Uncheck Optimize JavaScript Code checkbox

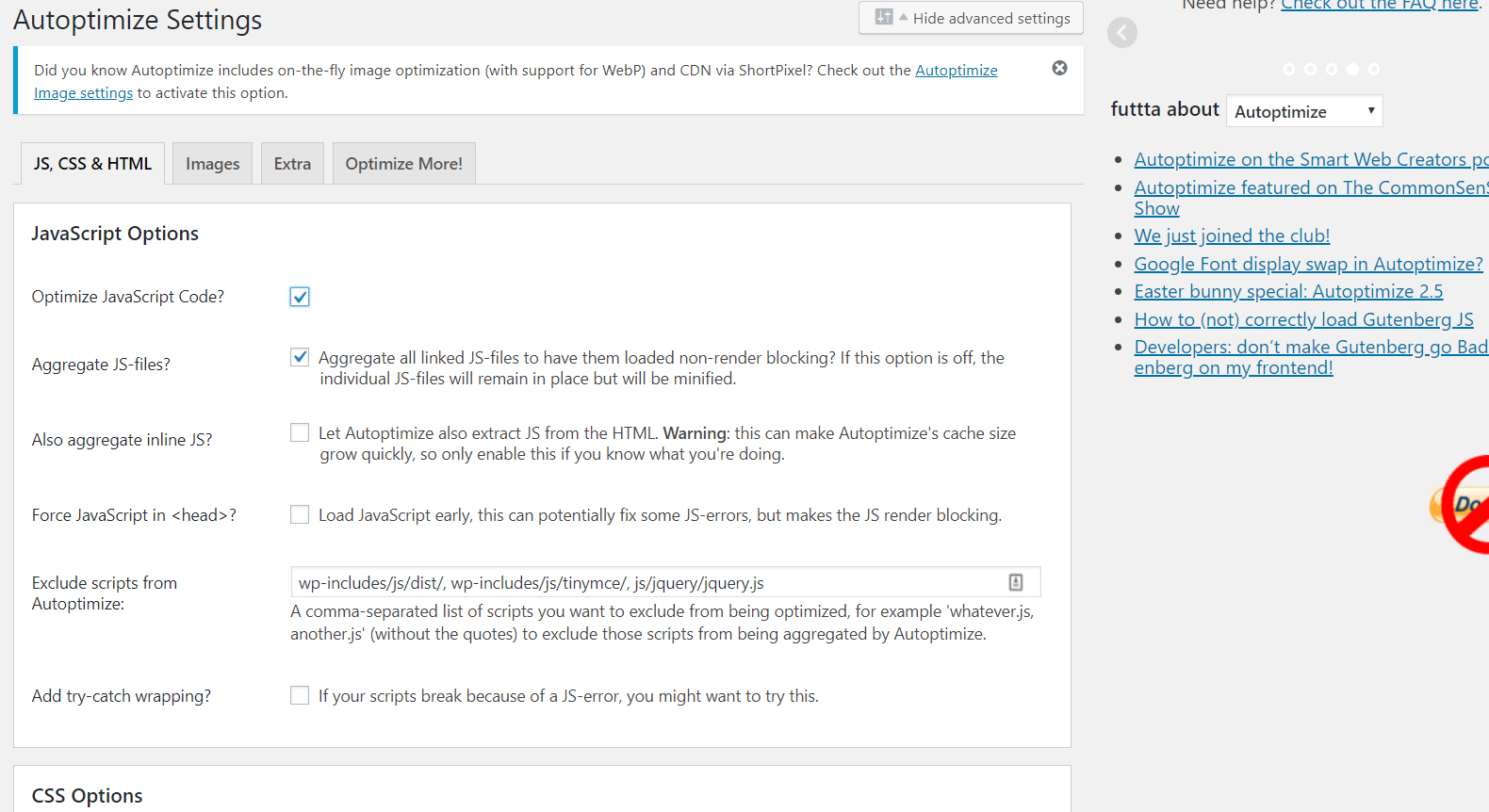(x=300, y=297)
